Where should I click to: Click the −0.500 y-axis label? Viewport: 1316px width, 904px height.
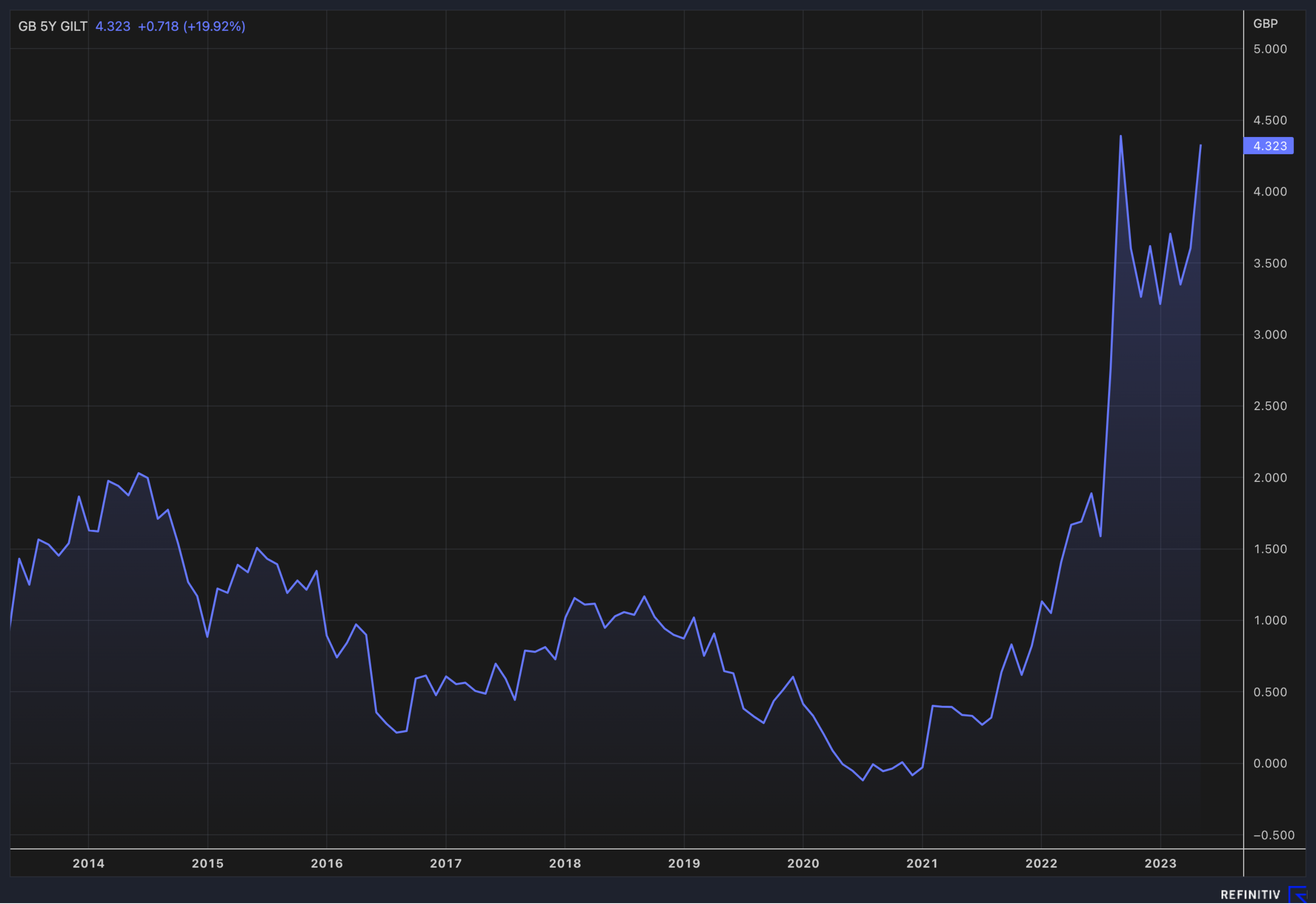coord(1274,835)
